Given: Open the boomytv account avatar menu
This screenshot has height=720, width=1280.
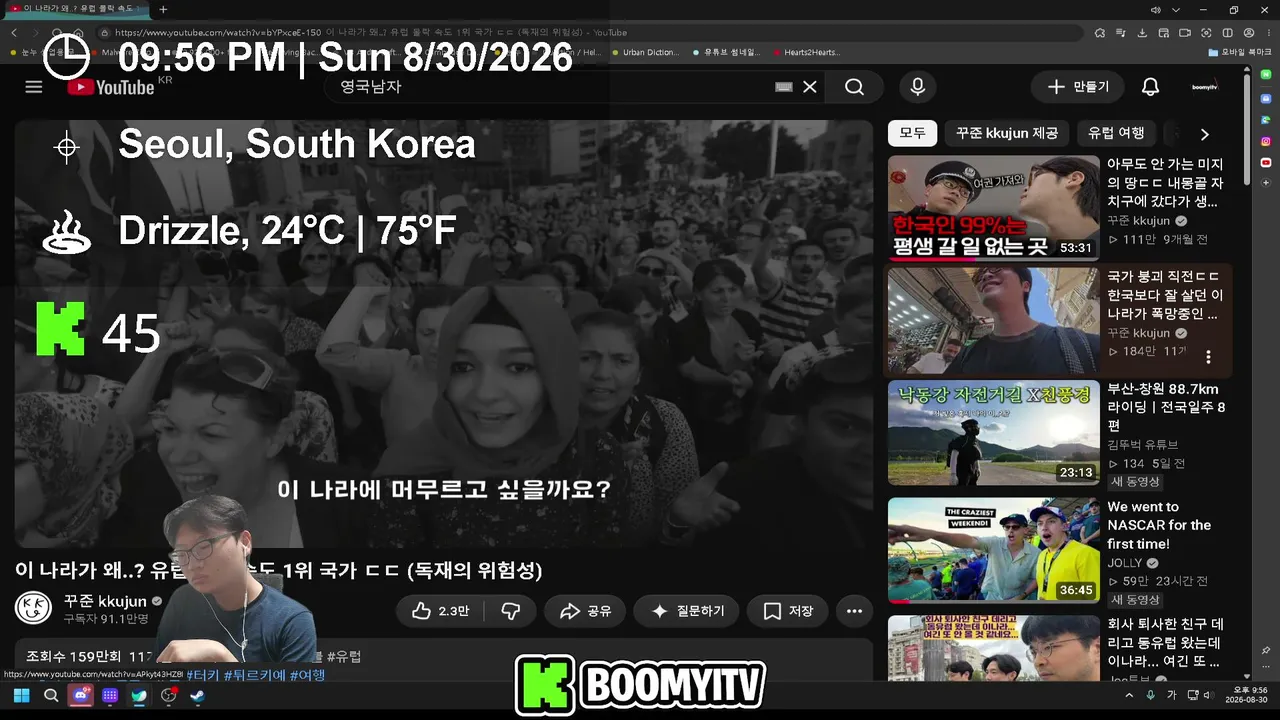Looking at the screenshot, I should point(1205,87).
